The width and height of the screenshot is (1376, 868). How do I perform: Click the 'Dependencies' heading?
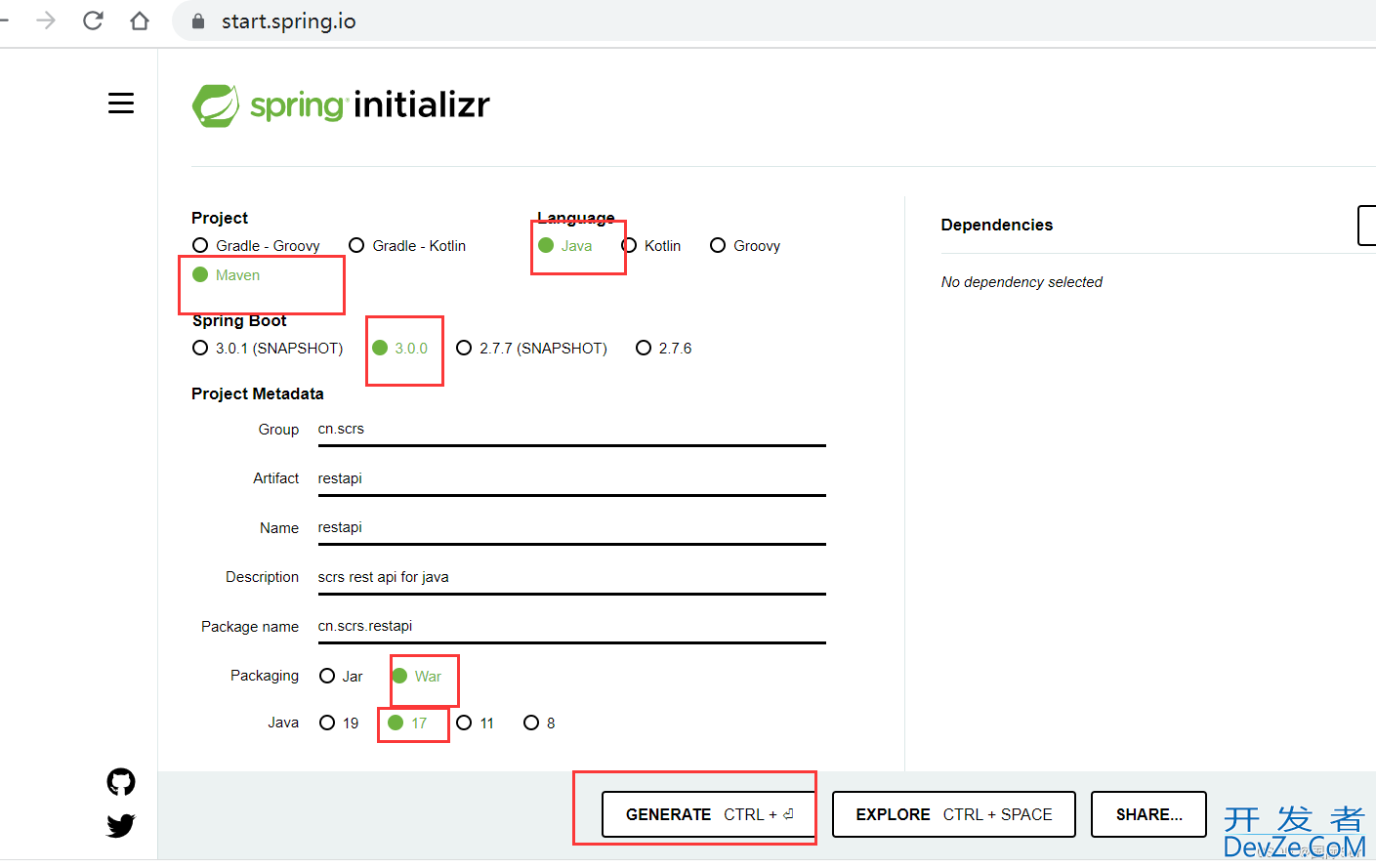[x=997, y=225]
